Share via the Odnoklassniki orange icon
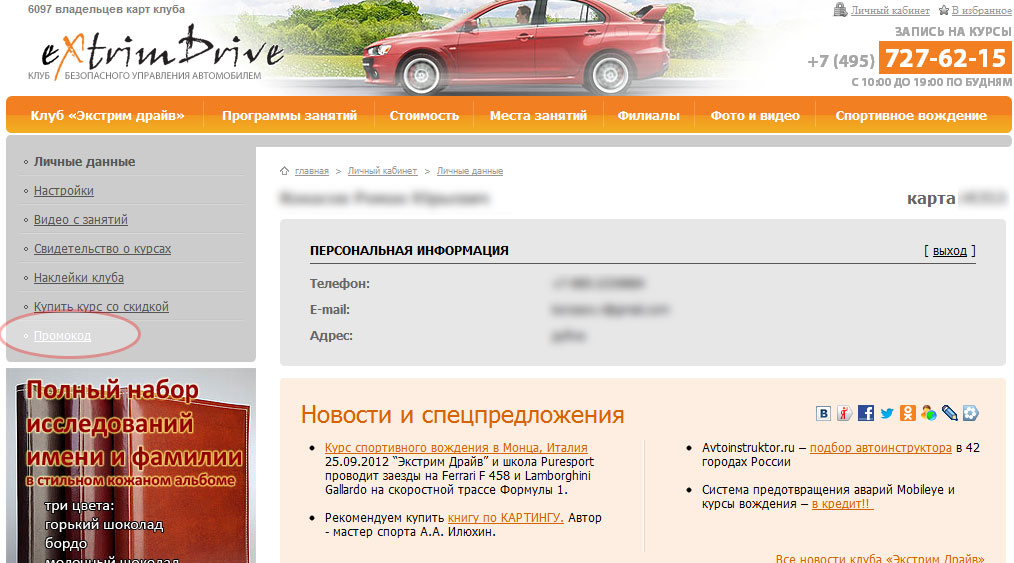The height and width of the screenshot is (563, 1014). pyautogui.click(x=908, y=413)
